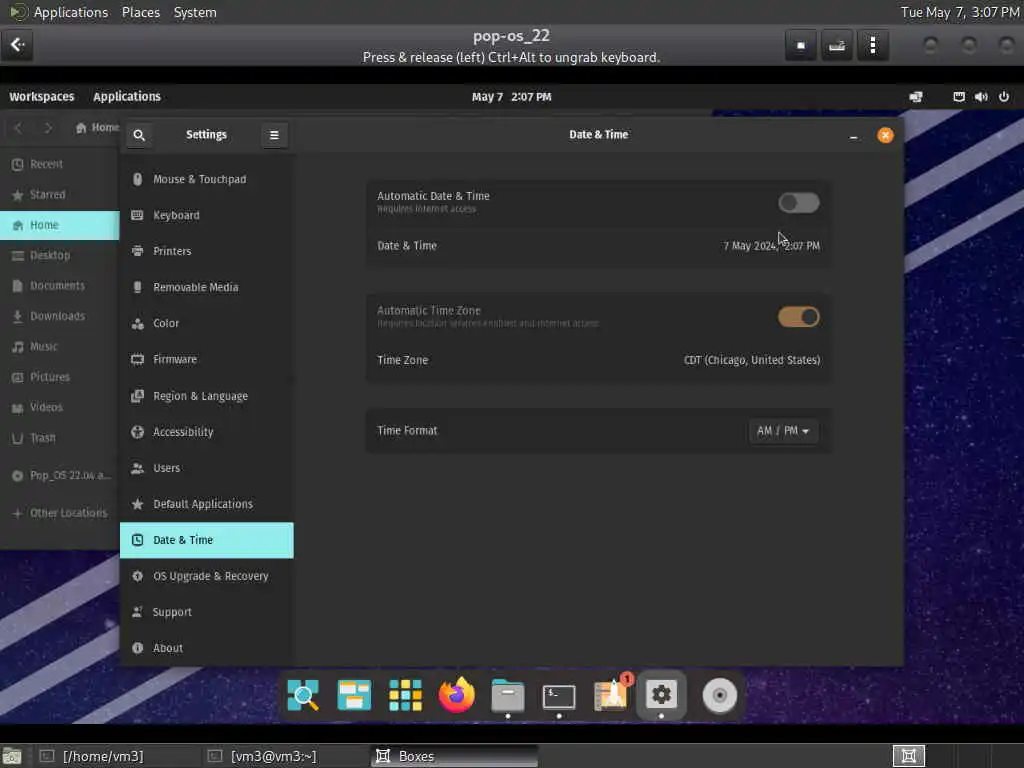
Task: Open the clipboard tray icon in top panel
Action: coord(959,97)
